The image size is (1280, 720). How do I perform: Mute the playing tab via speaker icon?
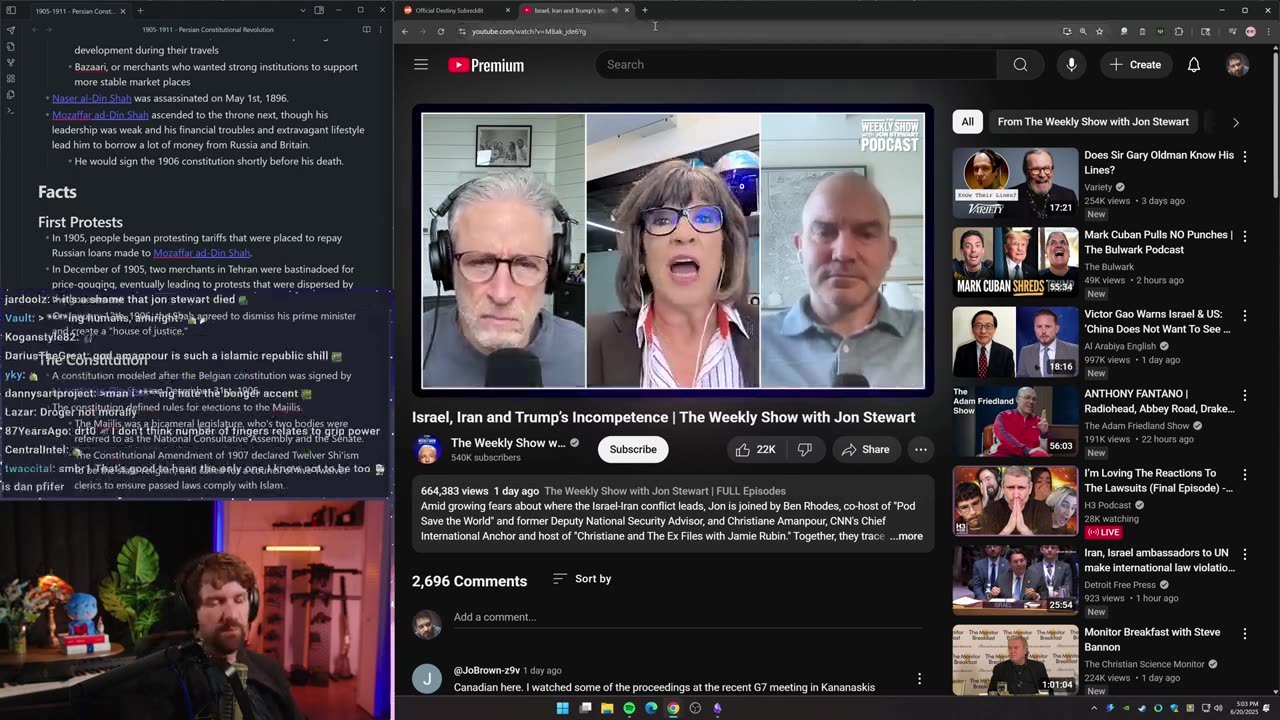tap(614, 10)
